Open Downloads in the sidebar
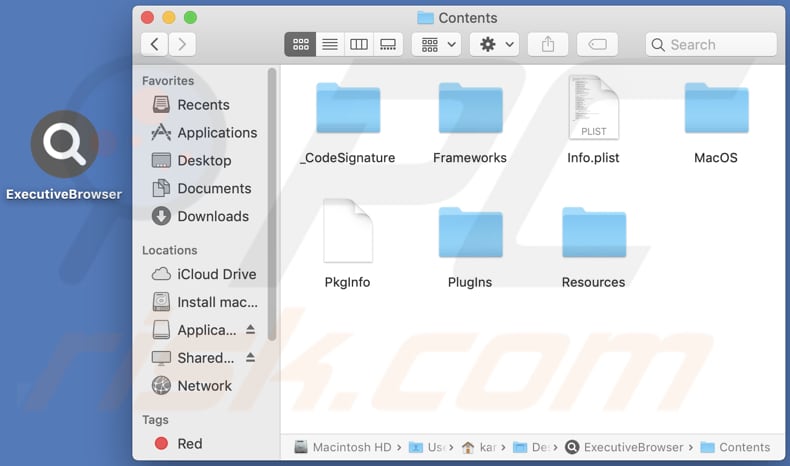Image resolution: width=790 pixels, height=466 pixels. tap(200, 216)
